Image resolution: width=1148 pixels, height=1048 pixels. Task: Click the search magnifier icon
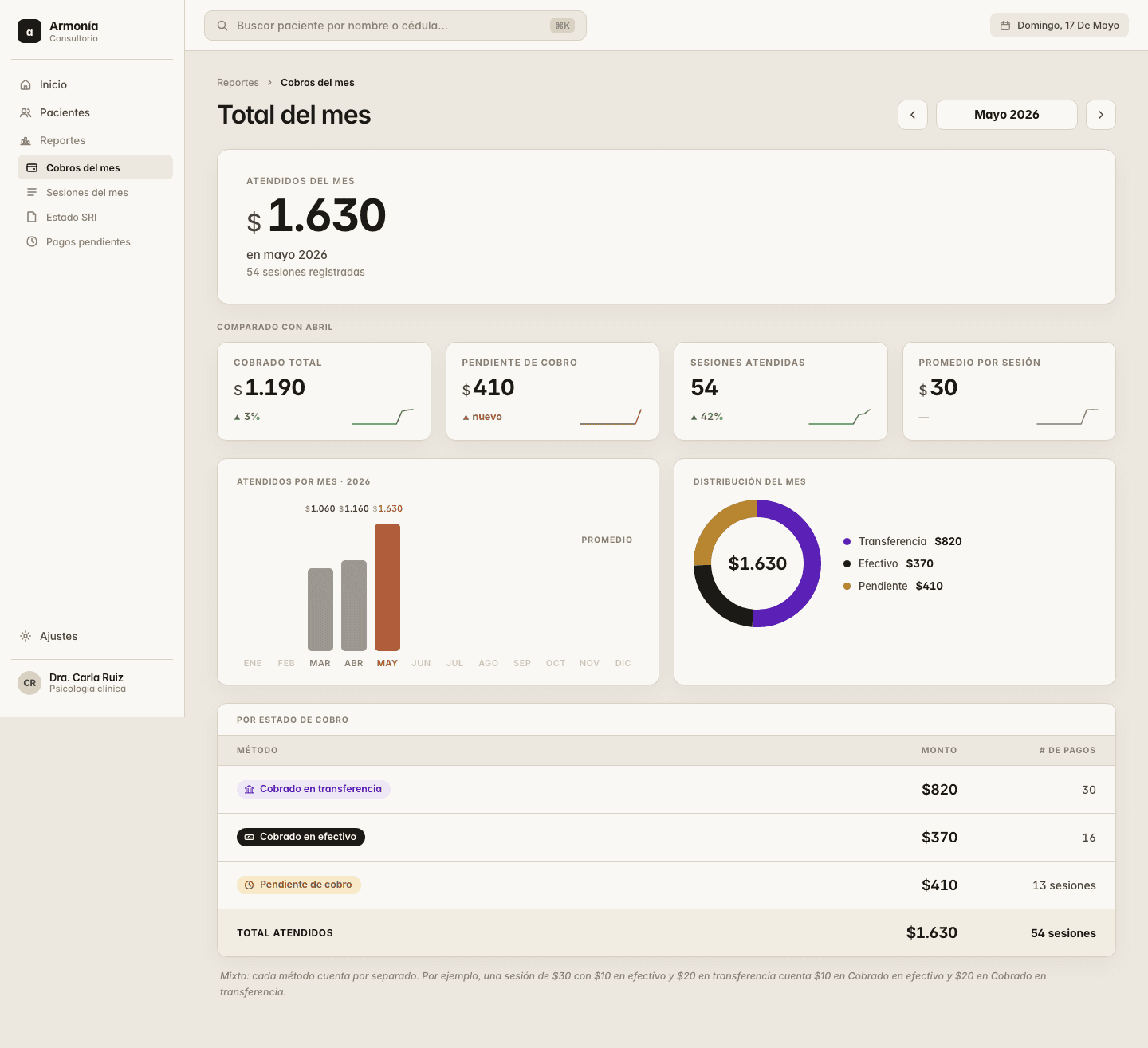222,26
